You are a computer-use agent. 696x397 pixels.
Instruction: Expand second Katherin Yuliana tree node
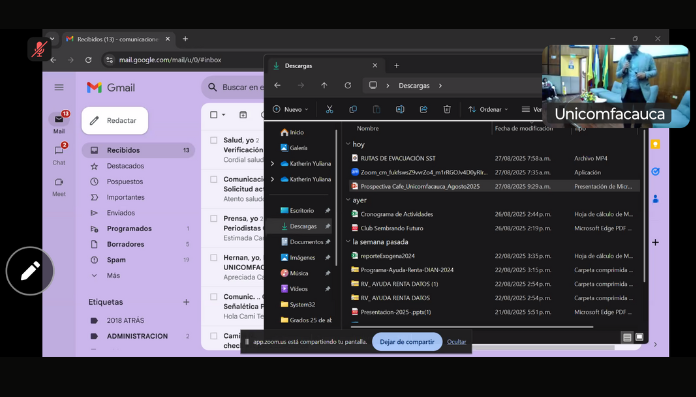point(273,179)
